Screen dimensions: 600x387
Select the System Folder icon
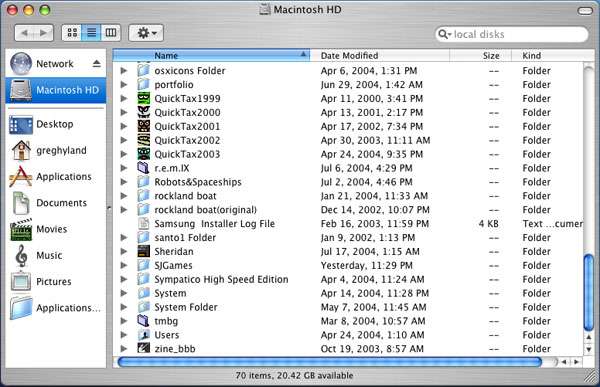tap(143, 307)
